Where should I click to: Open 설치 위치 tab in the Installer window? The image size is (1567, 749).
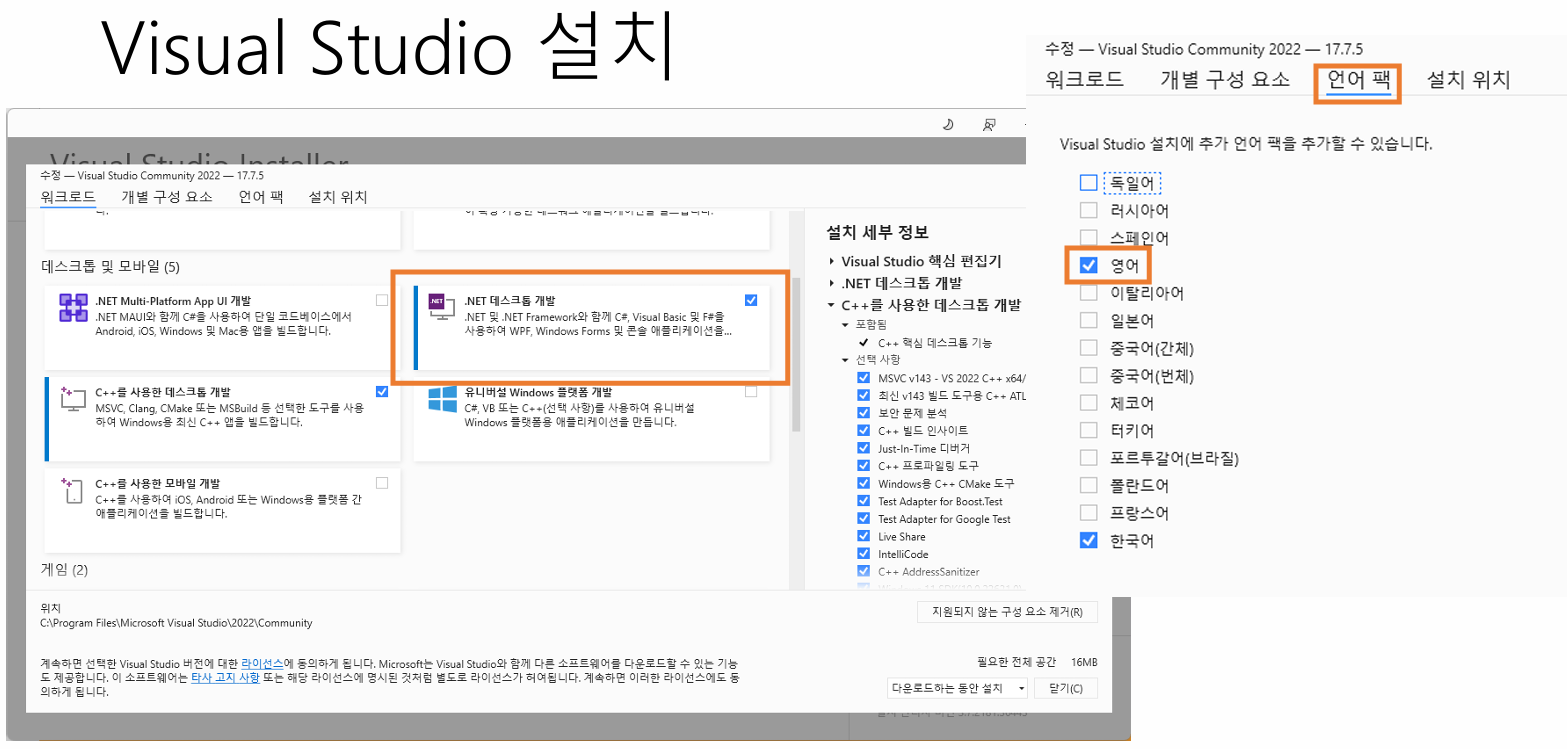pos(338,197)
